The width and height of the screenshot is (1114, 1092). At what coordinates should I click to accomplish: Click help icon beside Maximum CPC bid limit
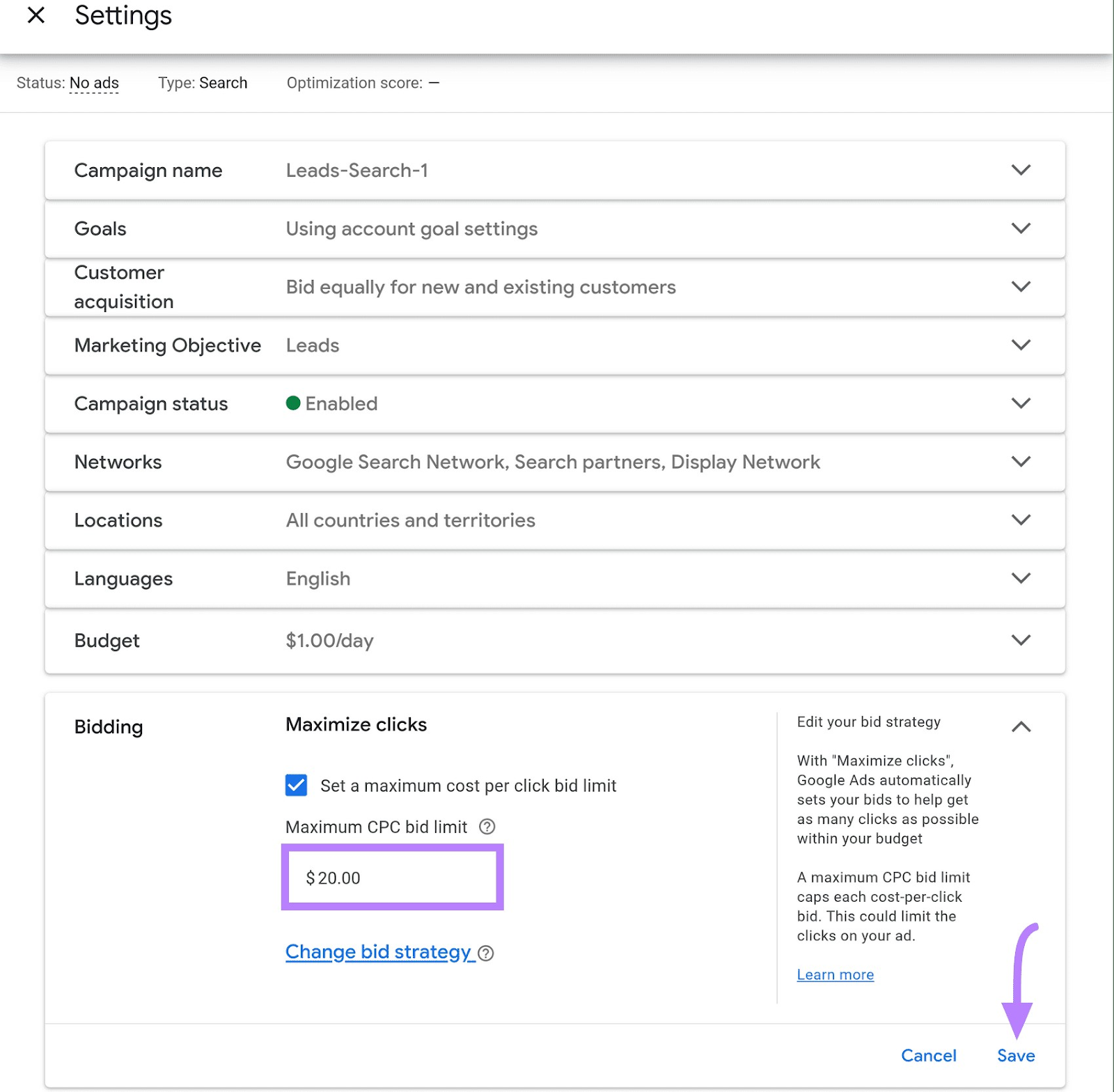(487, 827)
